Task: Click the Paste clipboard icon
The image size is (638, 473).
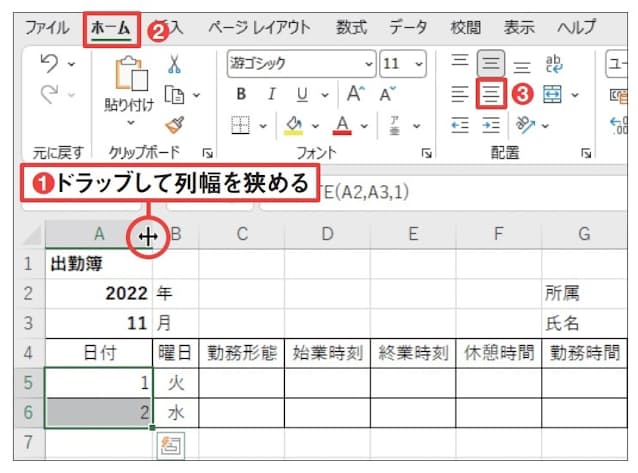Action: pos(131,73)
